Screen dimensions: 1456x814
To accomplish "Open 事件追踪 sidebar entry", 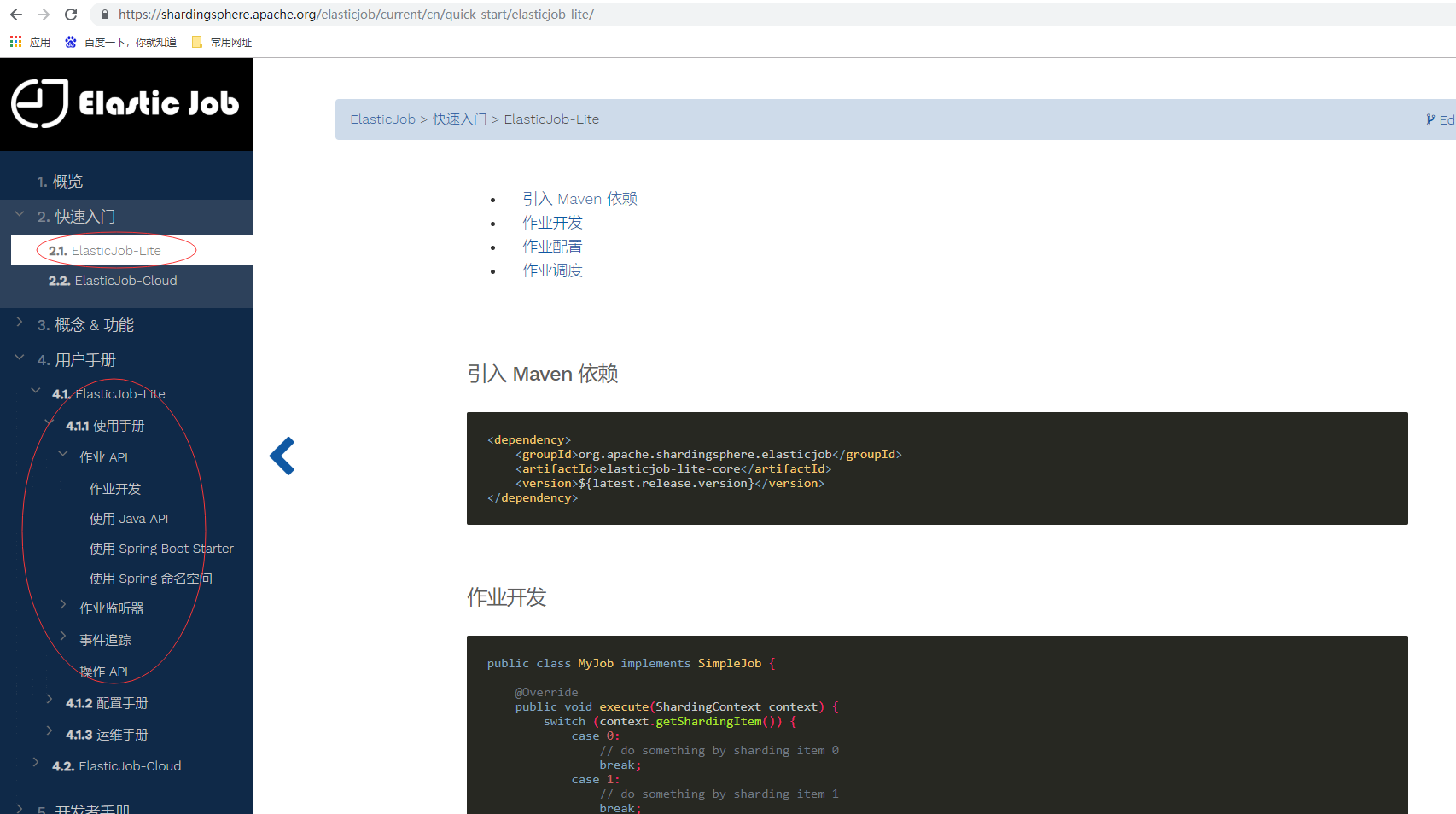I will coord(105,640).
